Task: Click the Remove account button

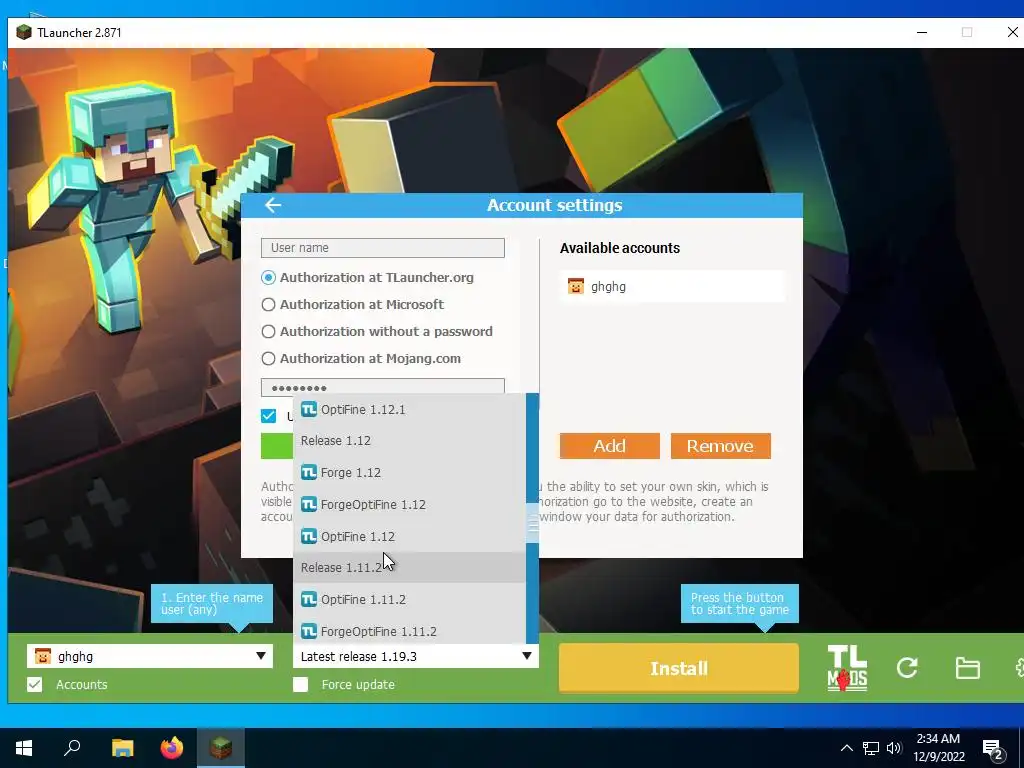Action: pyautogui.click(x=720, y=446)
